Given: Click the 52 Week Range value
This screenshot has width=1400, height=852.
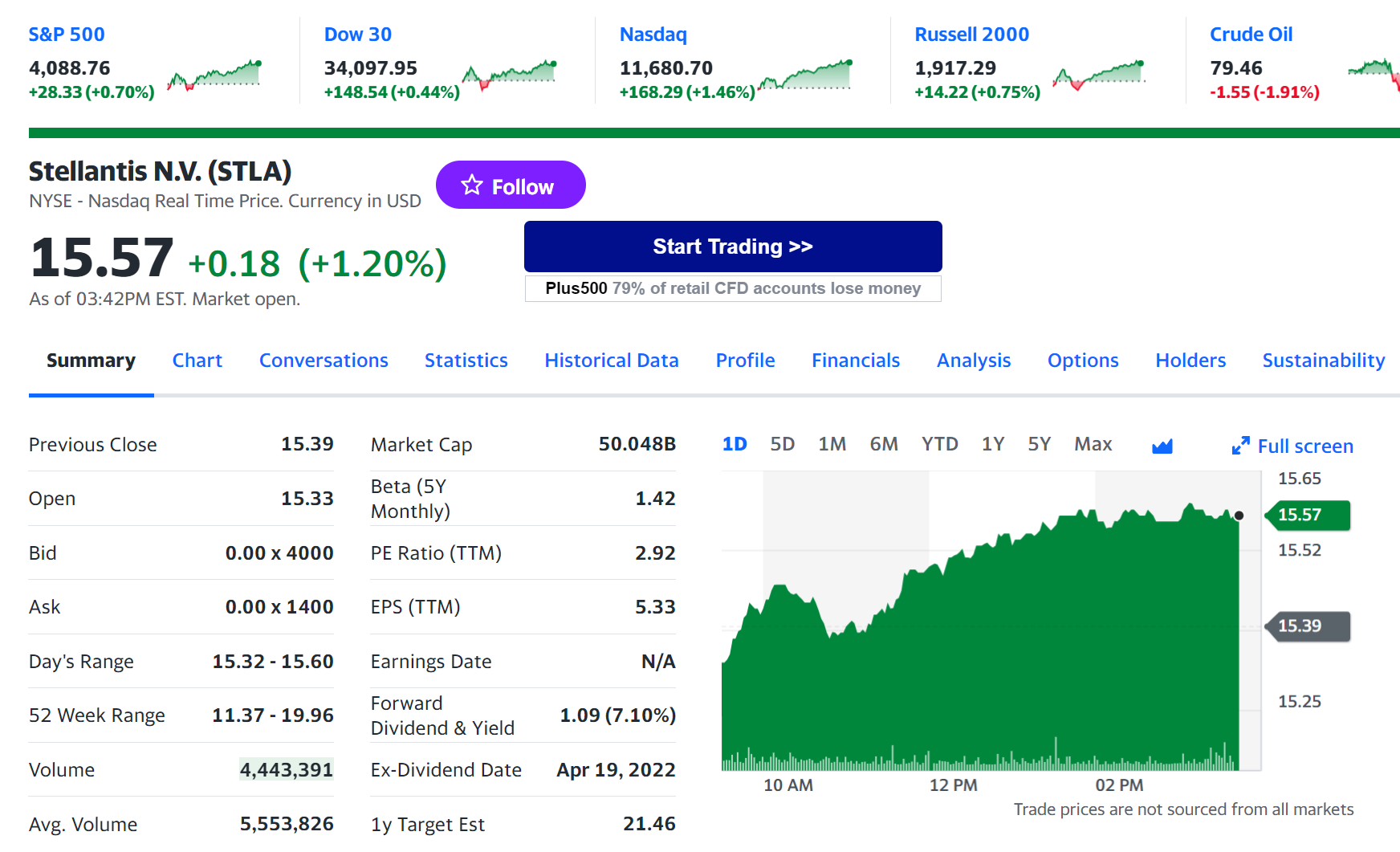Looking at the screenshot, I should [272, 715].
